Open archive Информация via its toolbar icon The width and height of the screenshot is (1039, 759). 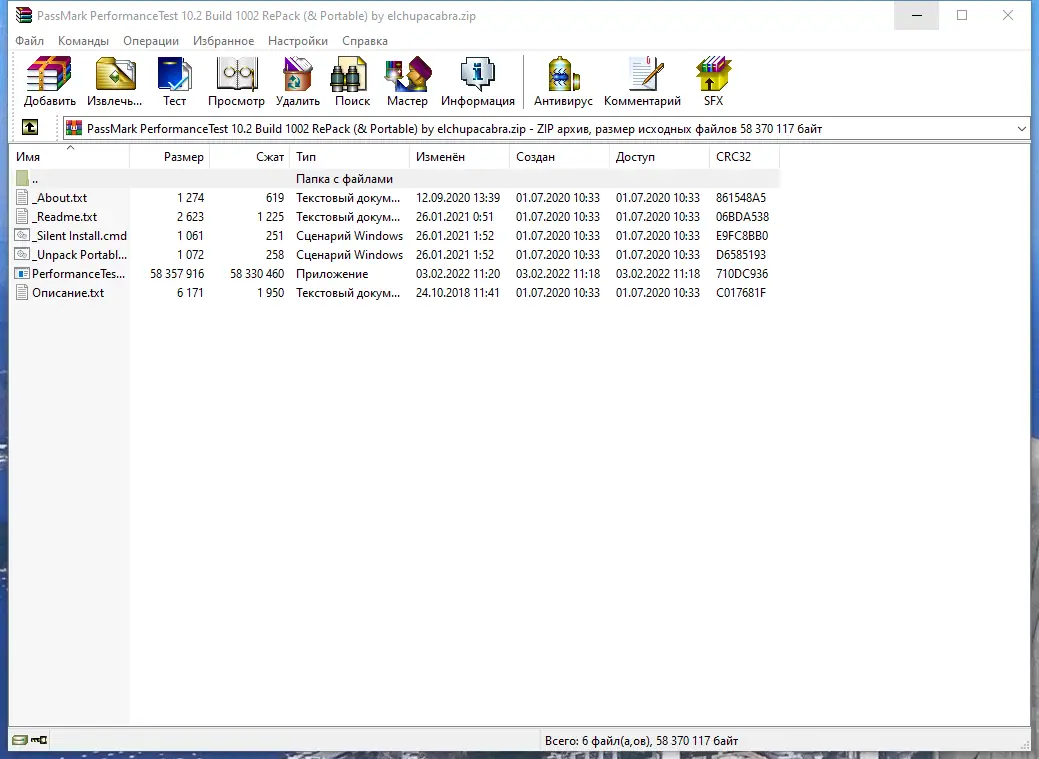coord(478,80)
